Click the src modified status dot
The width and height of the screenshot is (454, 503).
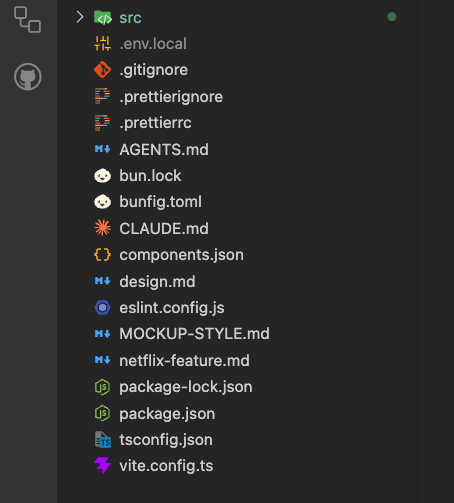coord(392,17)
